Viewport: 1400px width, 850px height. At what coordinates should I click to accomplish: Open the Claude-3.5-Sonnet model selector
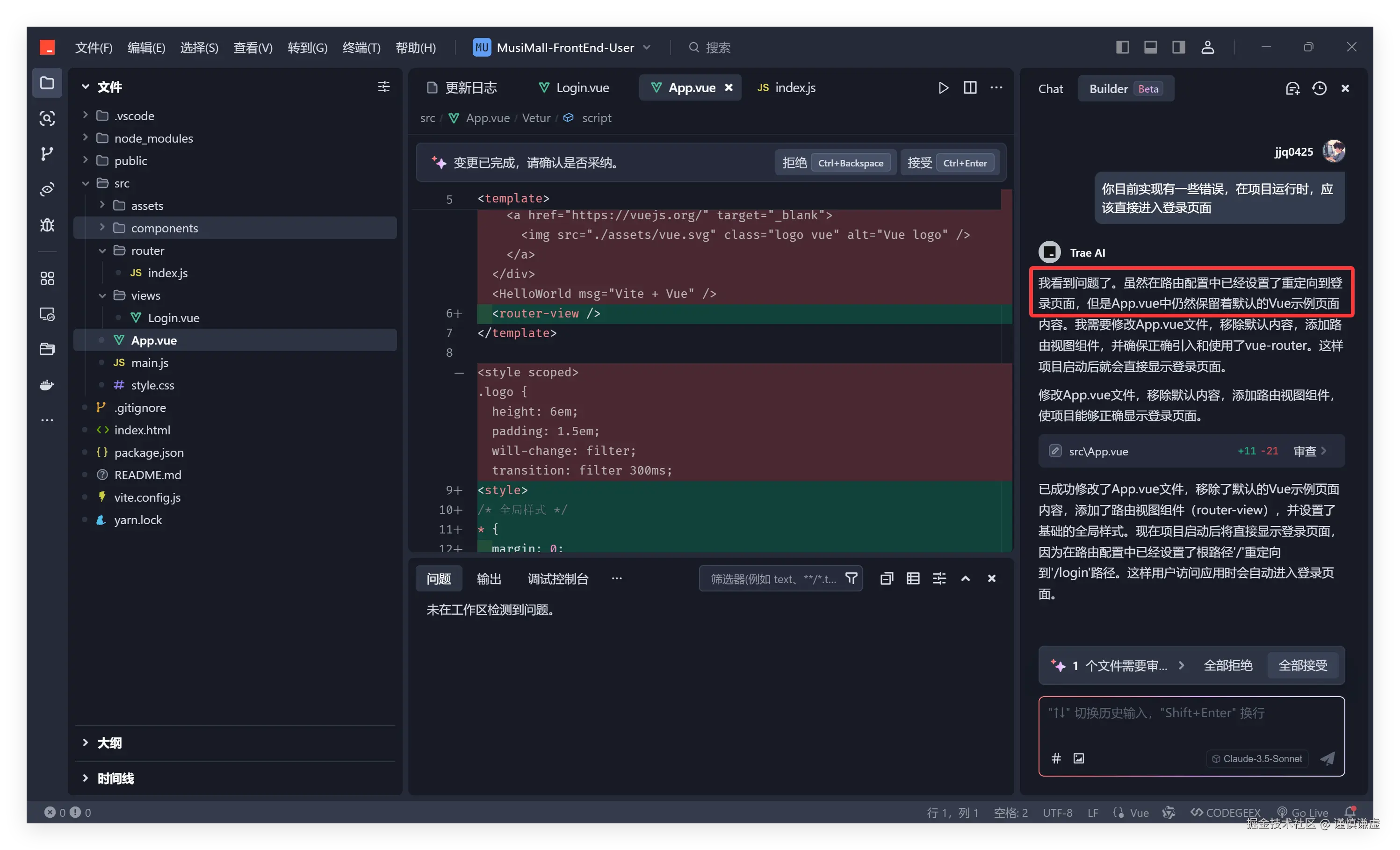pyautogui.click(x=1257, y=758)
